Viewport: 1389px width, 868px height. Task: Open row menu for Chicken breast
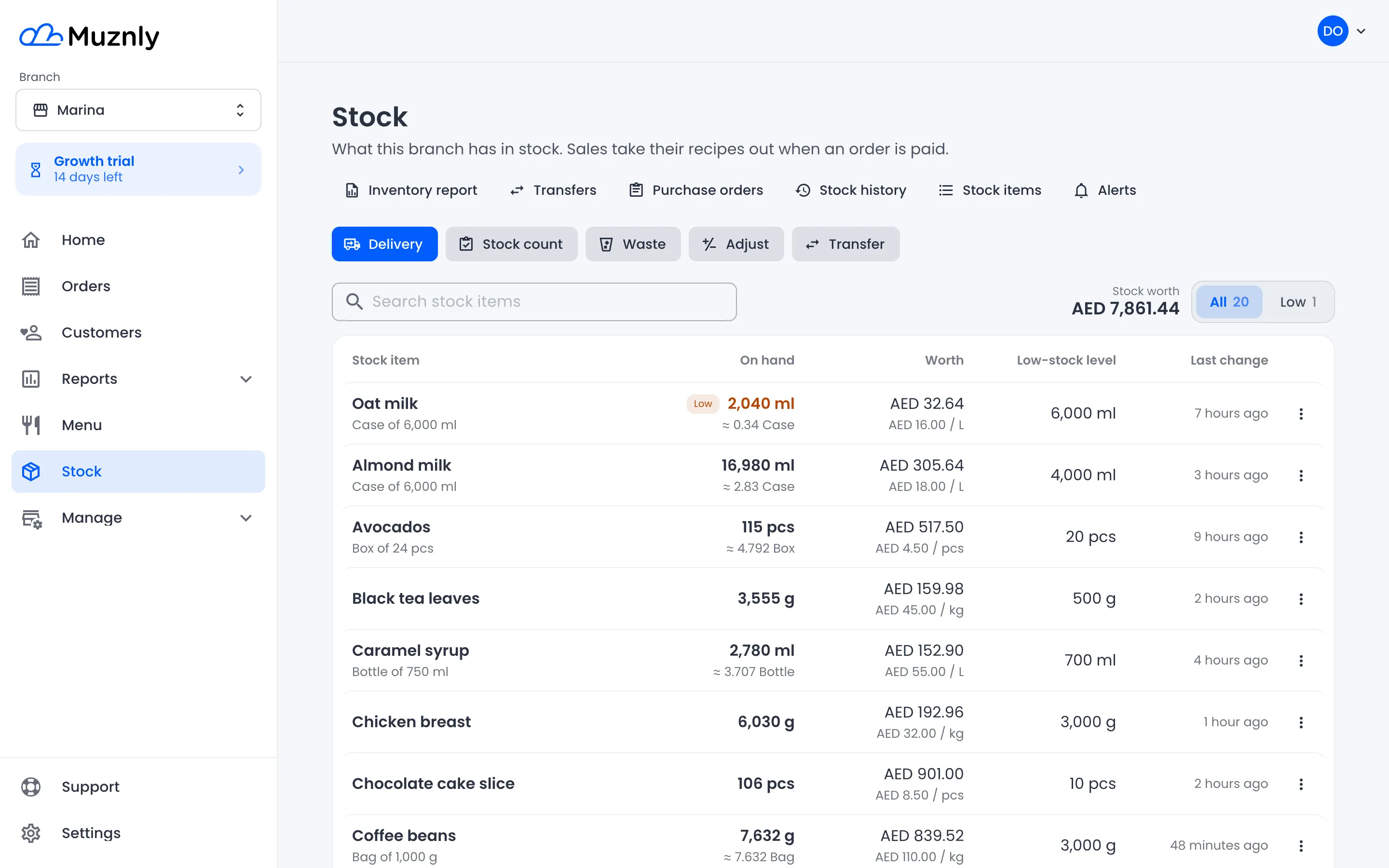click(x=1301, y=722)
